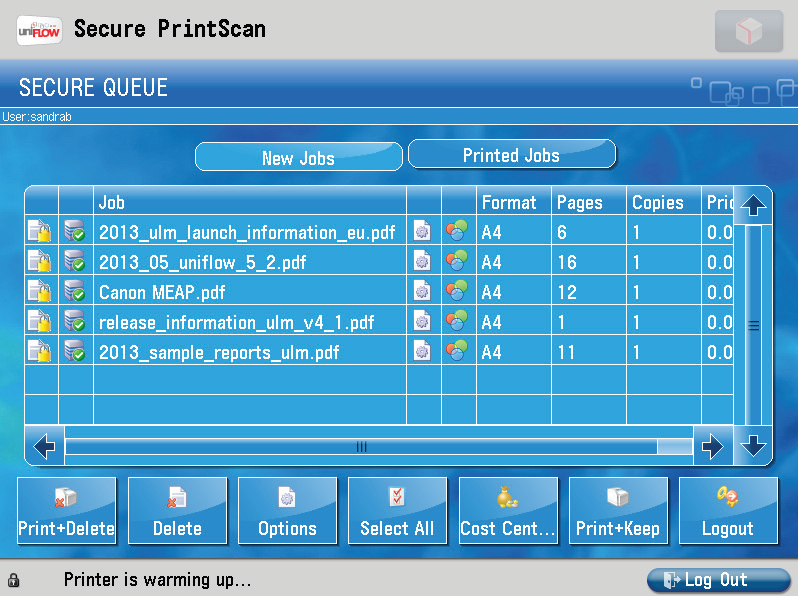Click the Logout button with key icon
Screen dimensions: 799x596
[x=728, y=511]
